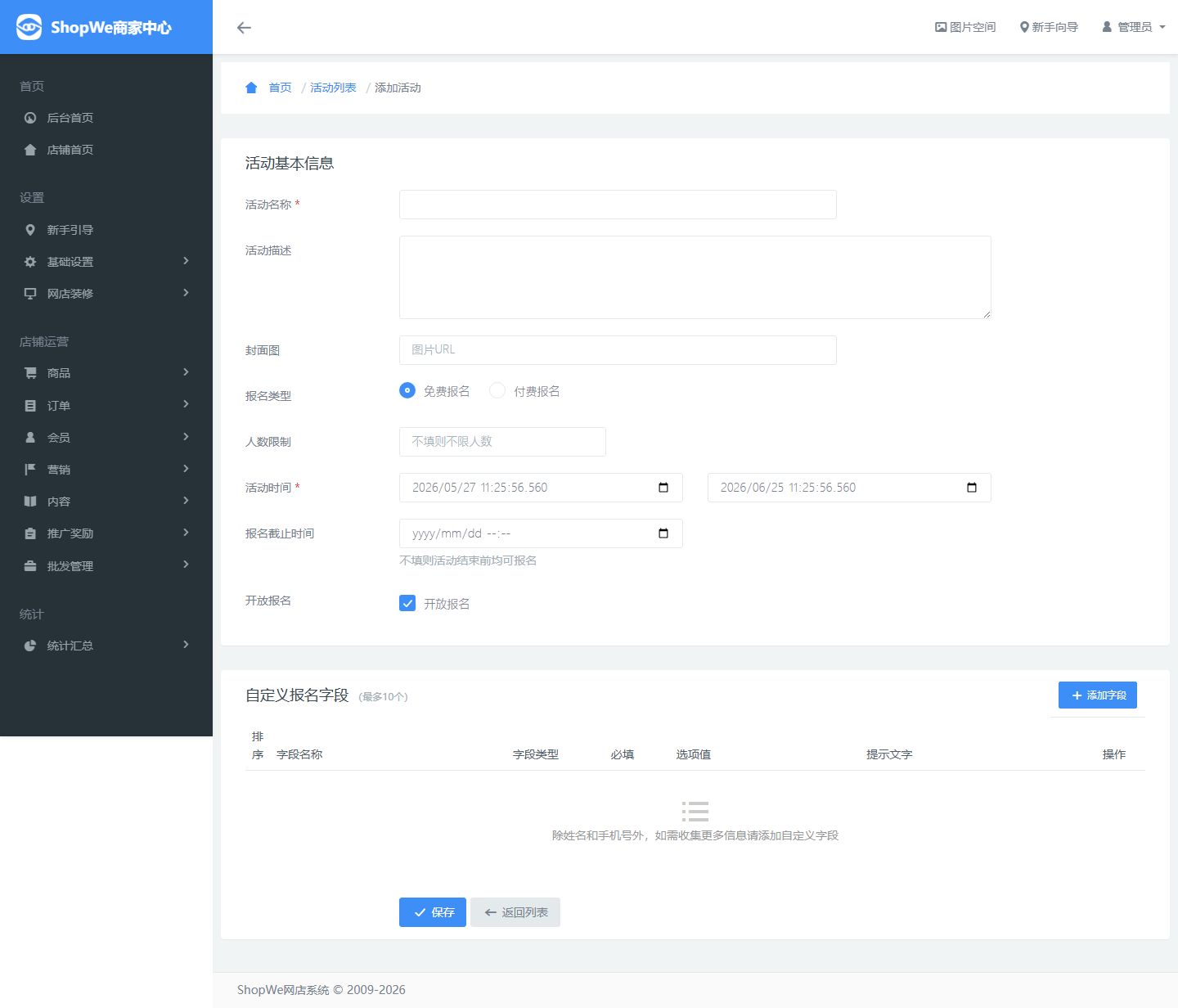The image size is (1178, 1008).
Task: Open the 营销 sidebar menu
Action: pyautogui.click(x=106, y=470)
